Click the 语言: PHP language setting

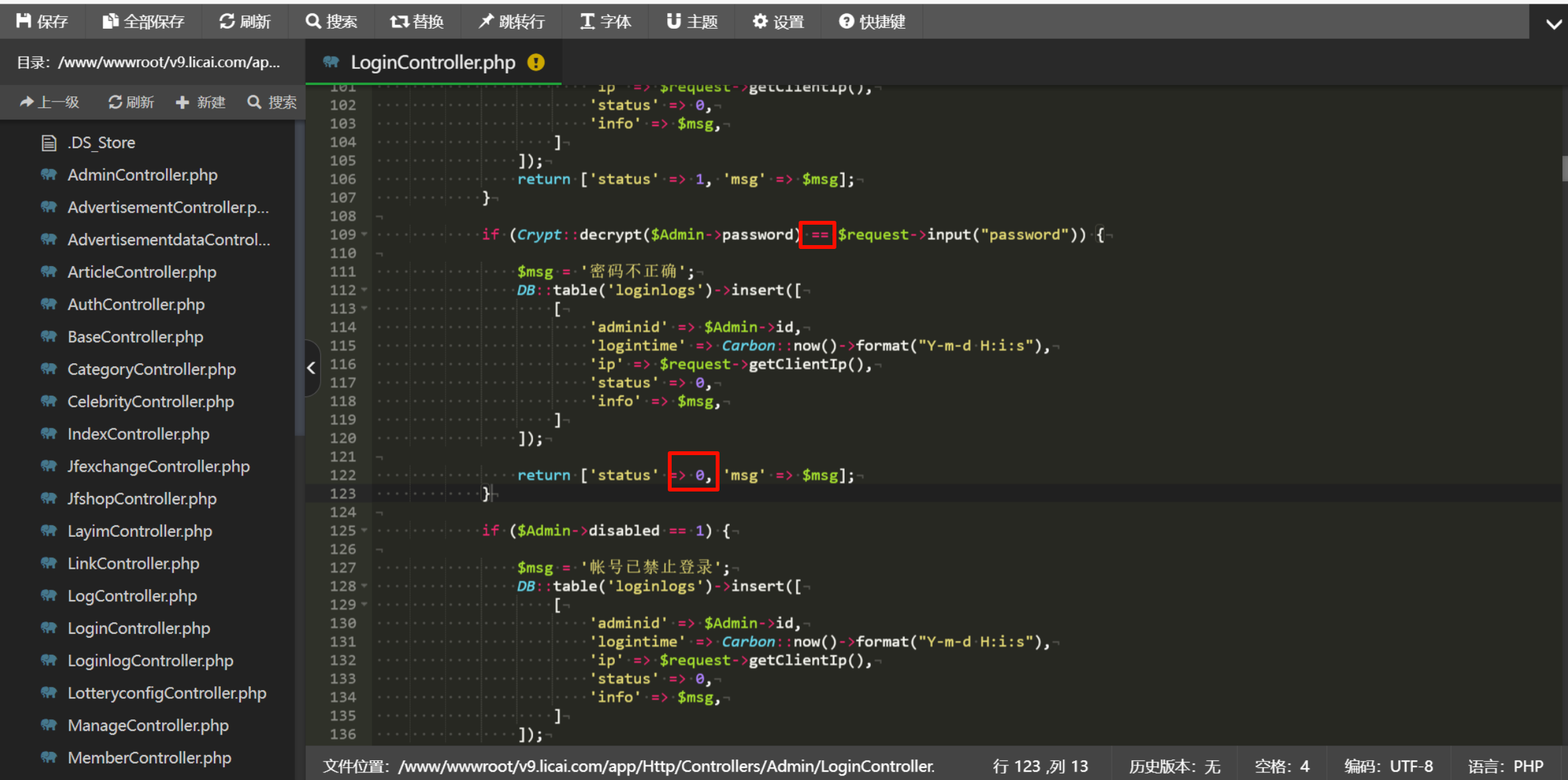point(1505,766)
